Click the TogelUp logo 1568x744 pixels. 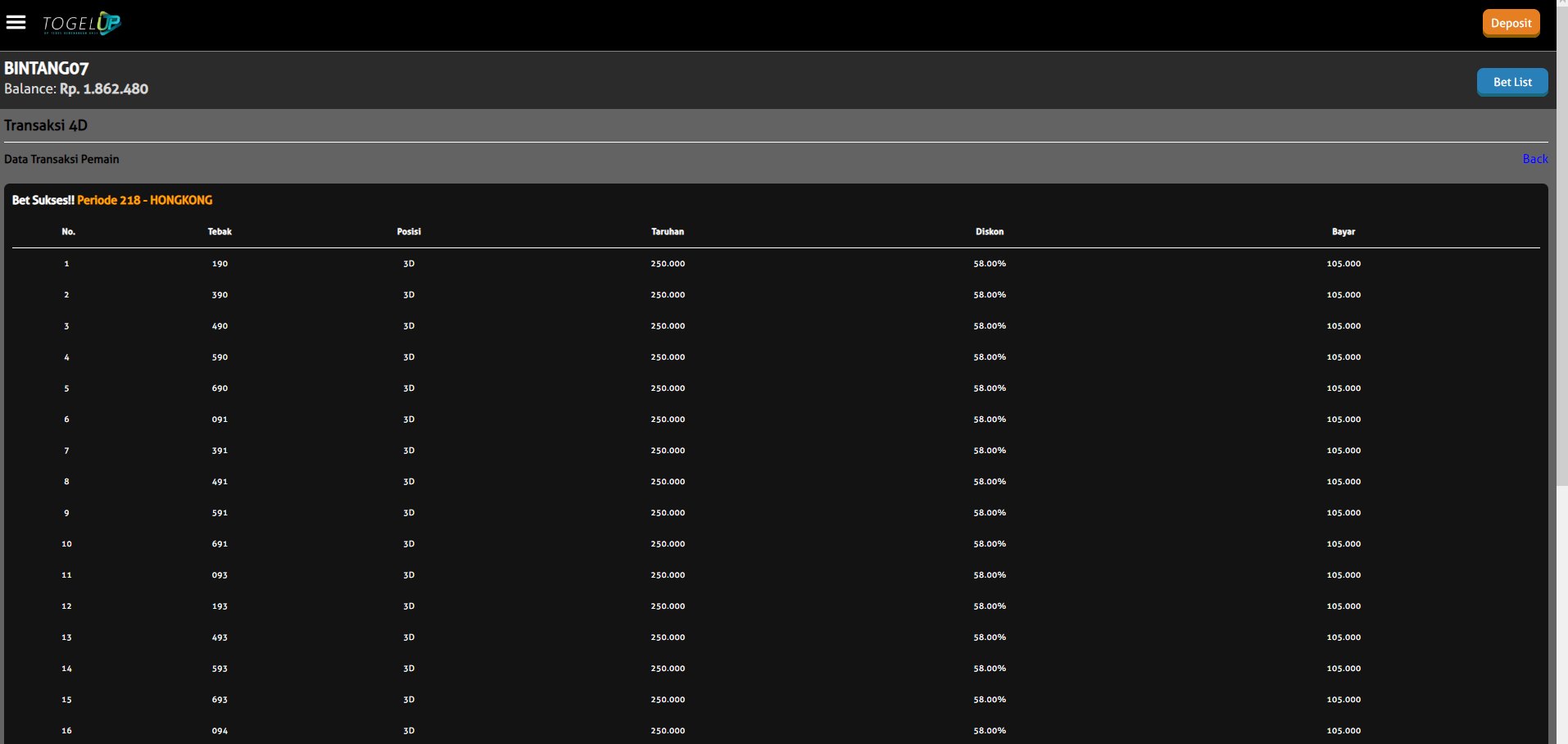click(81, 23)
